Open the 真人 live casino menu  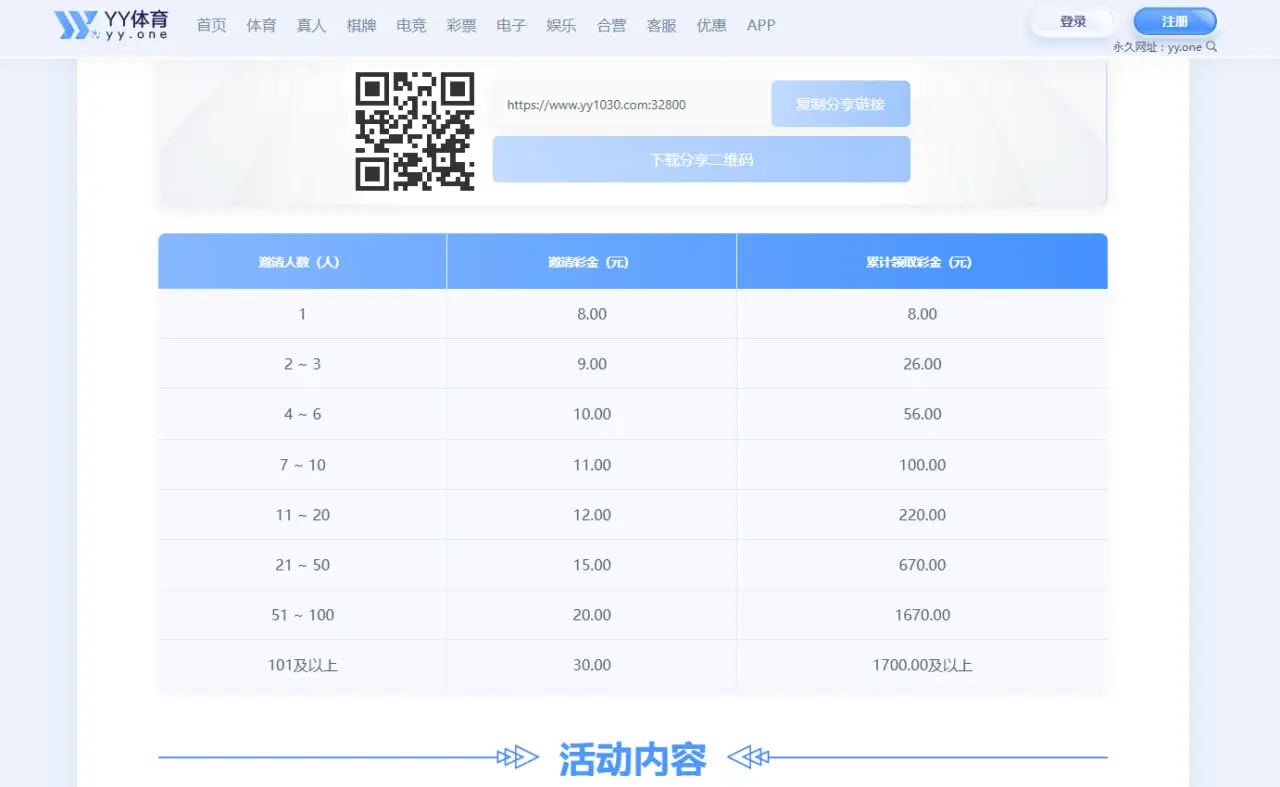[x=311, y=26]
